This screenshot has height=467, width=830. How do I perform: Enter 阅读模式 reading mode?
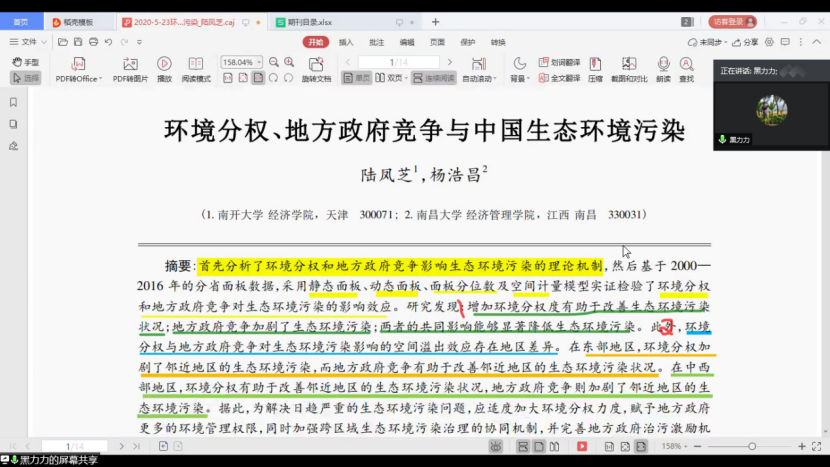196,70
